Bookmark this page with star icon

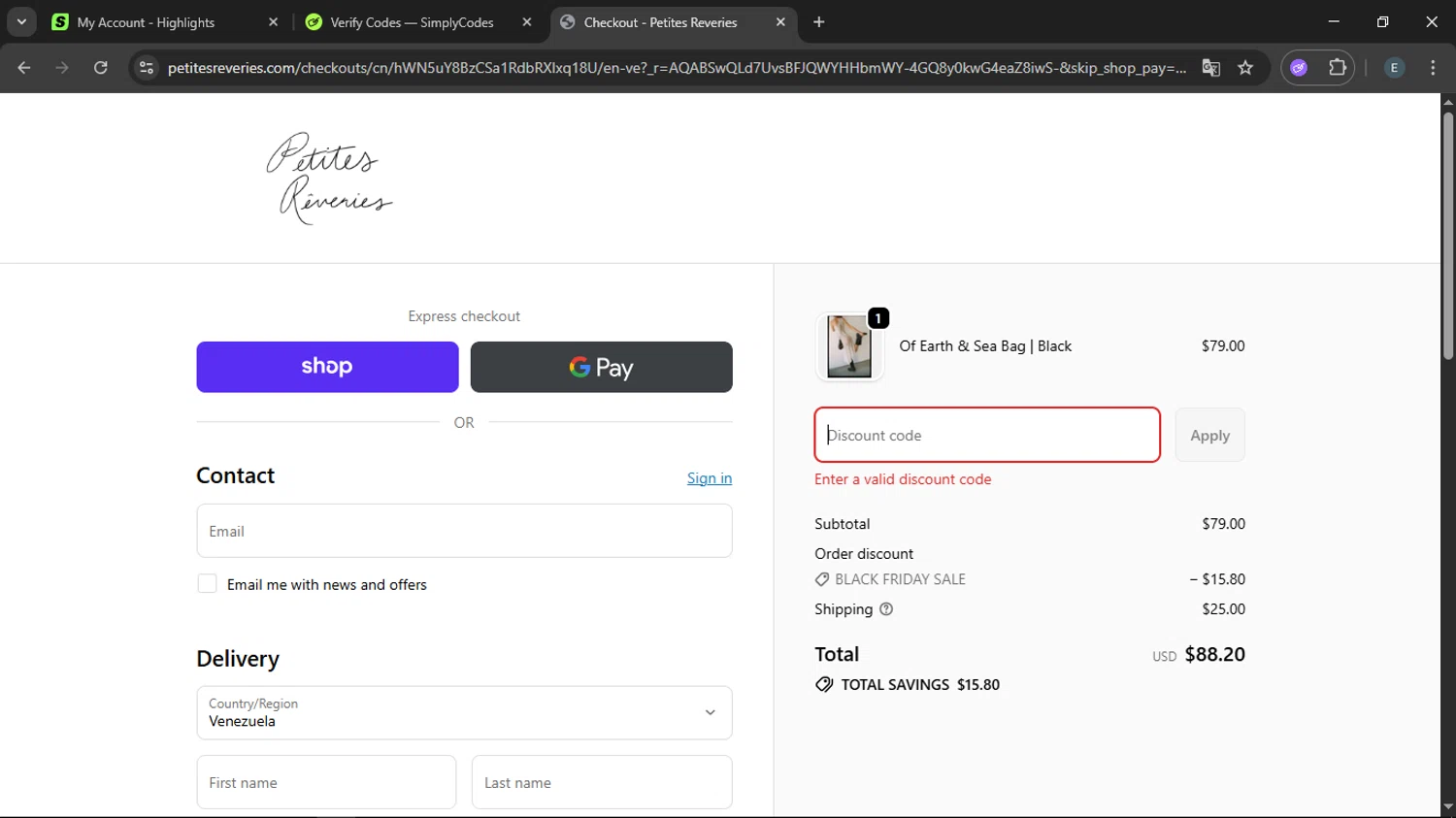pos(1245,68)
